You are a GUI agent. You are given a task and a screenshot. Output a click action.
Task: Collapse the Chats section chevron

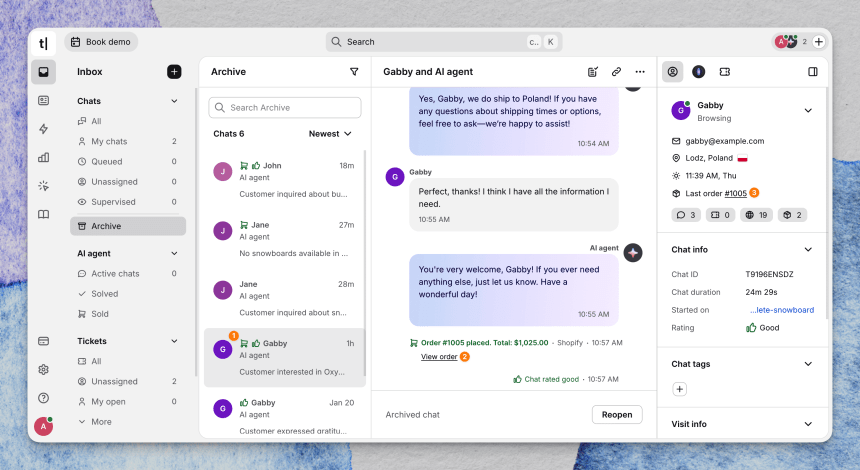pos(174,101)
